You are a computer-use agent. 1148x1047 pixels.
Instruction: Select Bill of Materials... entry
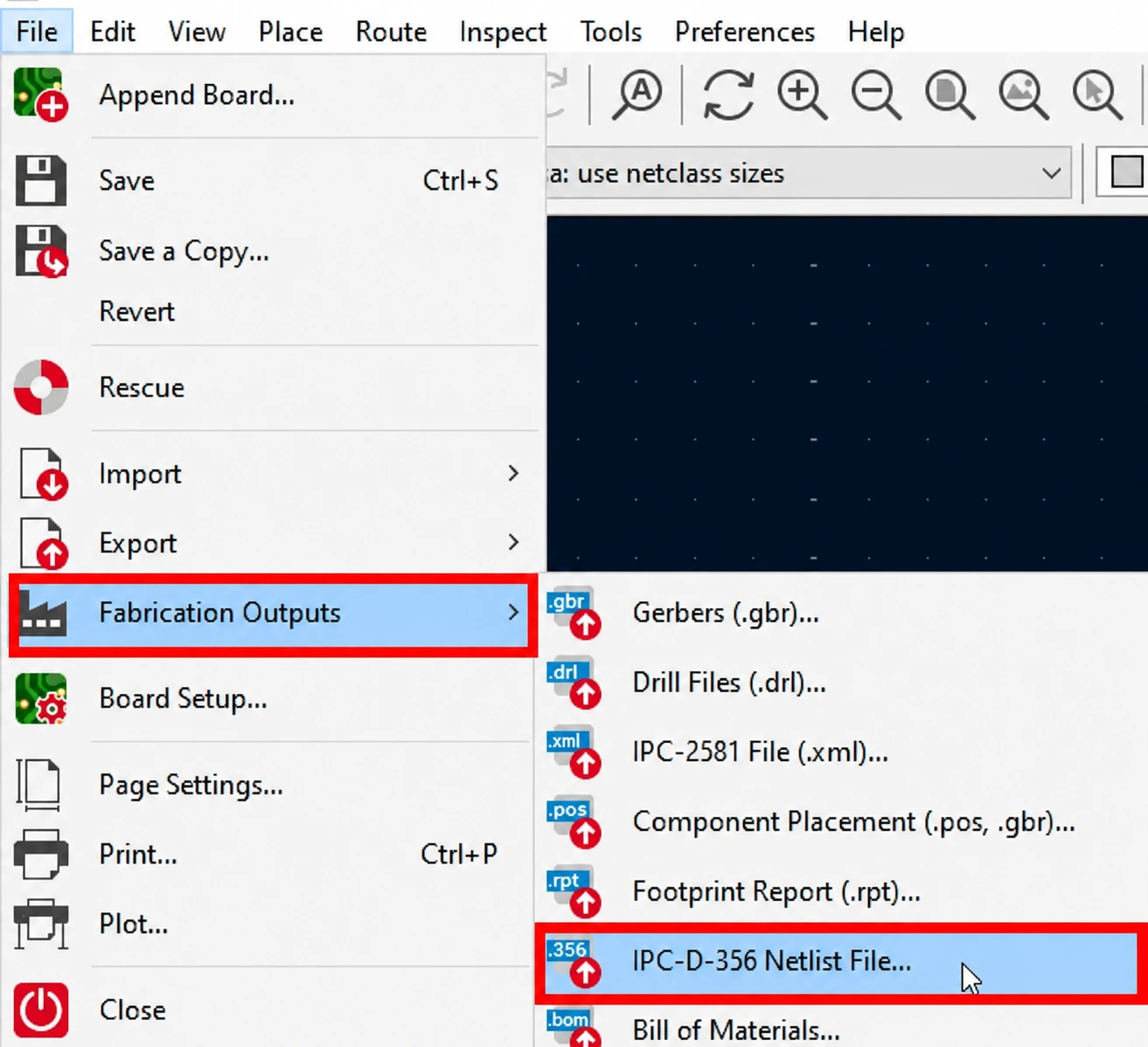(736, 1030)
